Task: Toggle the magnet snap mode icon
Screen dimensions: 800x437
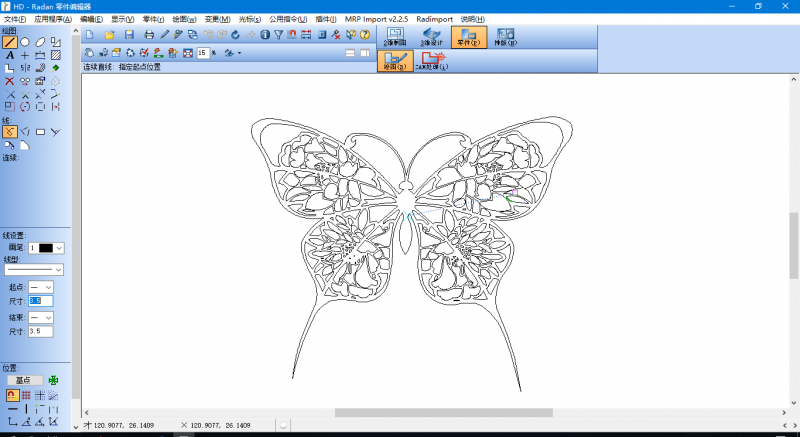Action: pos(11,396)
